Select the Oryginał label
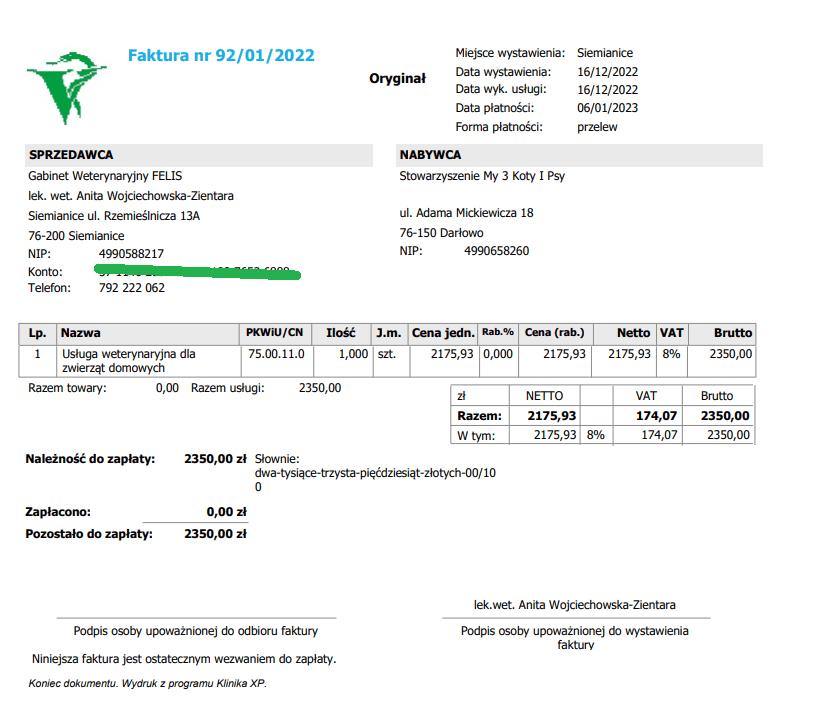The width and height of the screenshot is (813, 711). tap(398, 79)
